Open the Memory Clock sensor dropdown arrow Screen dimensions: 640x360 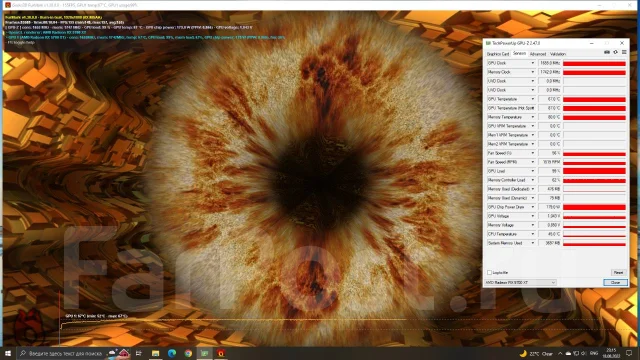532,72
